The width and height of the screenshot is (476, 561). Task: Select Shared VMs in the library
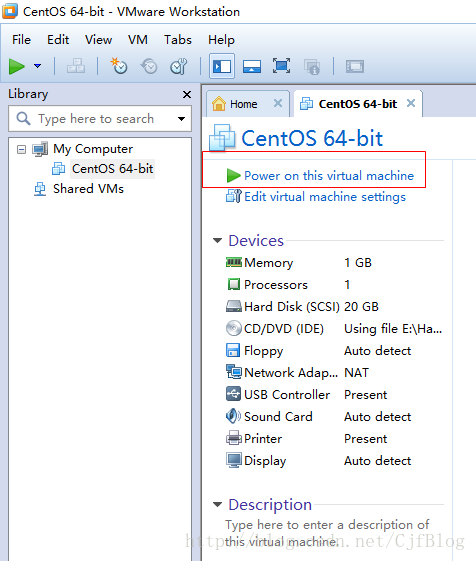pos(88,189)
